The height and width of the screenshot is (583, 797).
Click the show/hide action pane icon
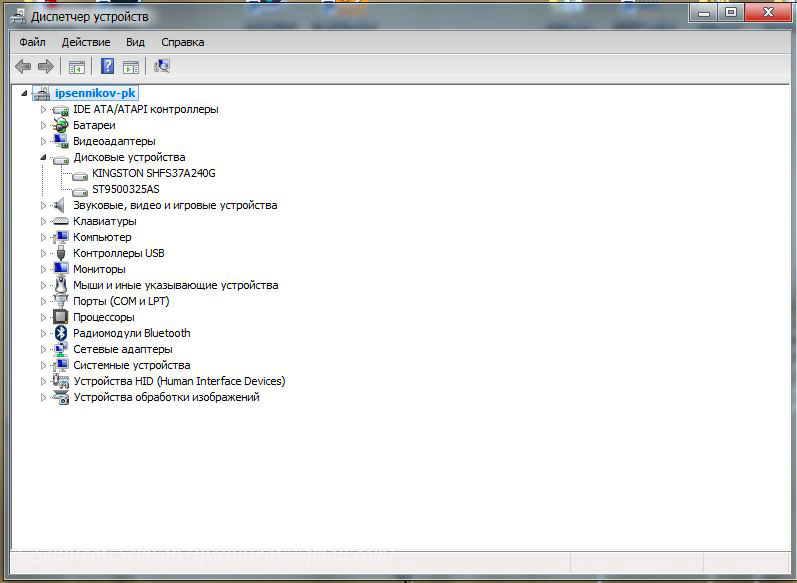pyautogui.click(x=130, y=67)
